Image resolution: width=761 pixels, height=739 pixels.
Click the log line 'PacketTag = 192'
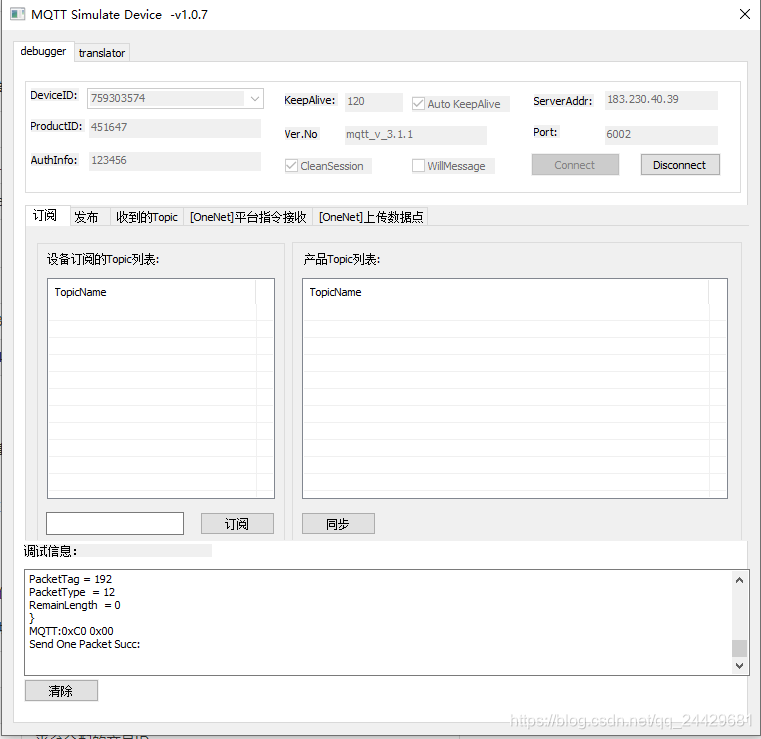coord(70,579)
